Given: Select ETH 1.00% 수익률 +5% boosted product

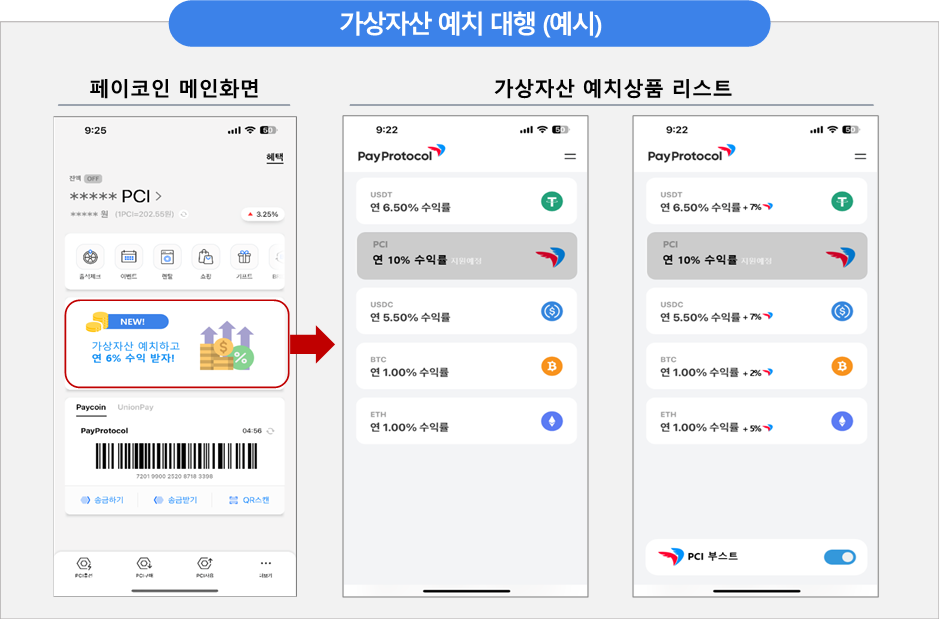Looking at the screenshot, I should coord(757,421).
